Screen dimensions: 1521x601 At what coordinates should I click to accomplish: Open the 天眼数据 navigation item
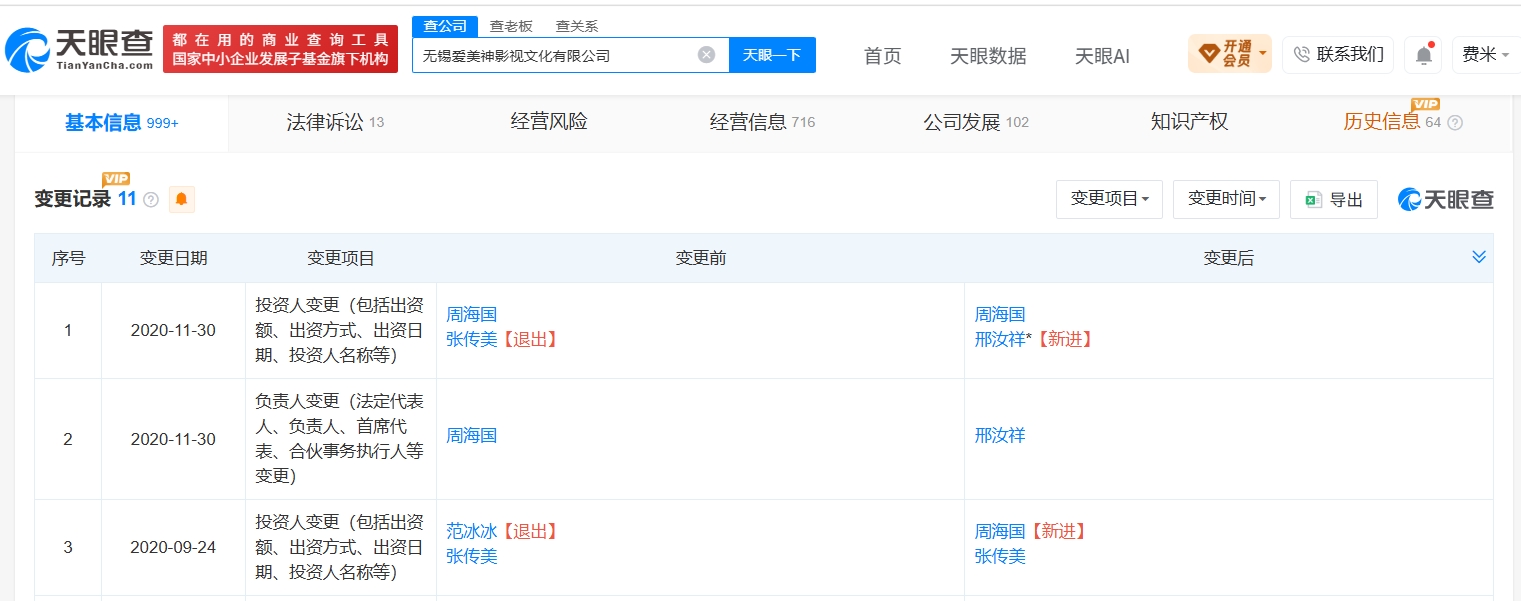click(988, 56)
